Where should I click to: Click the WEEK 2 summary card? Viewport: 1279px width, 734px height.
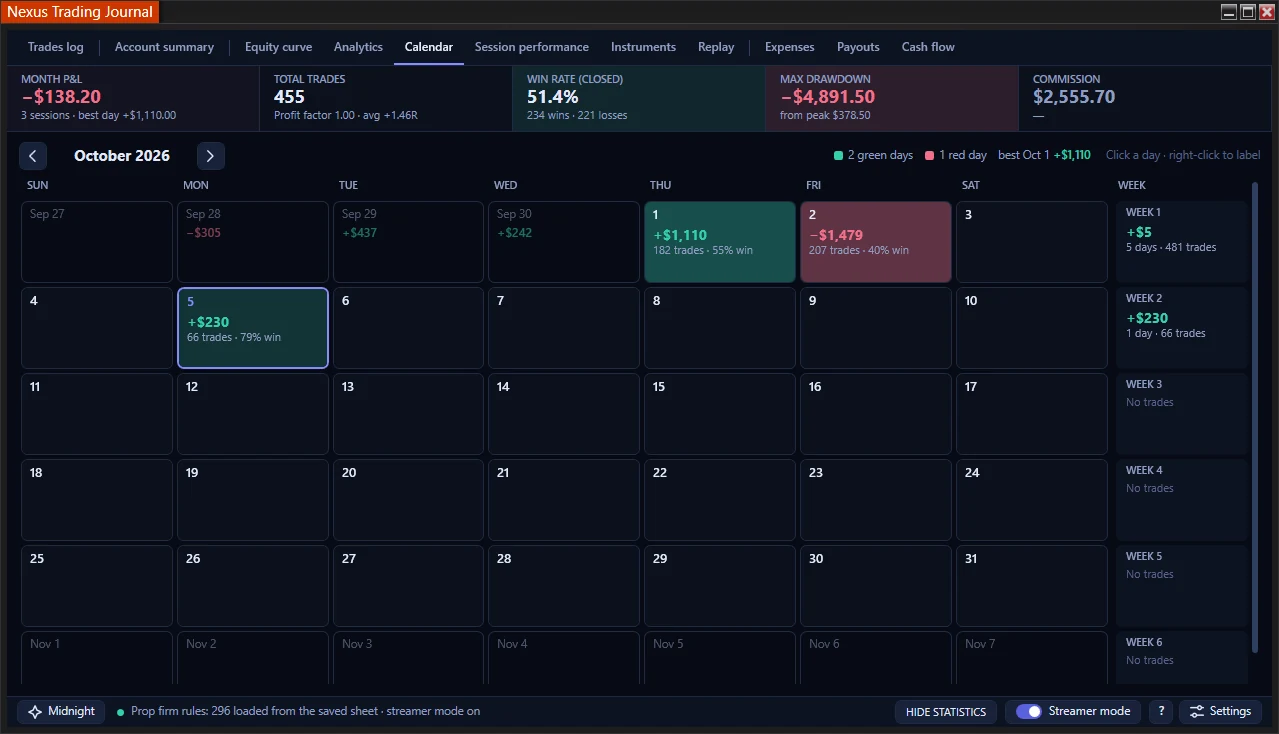point(1182,328)
